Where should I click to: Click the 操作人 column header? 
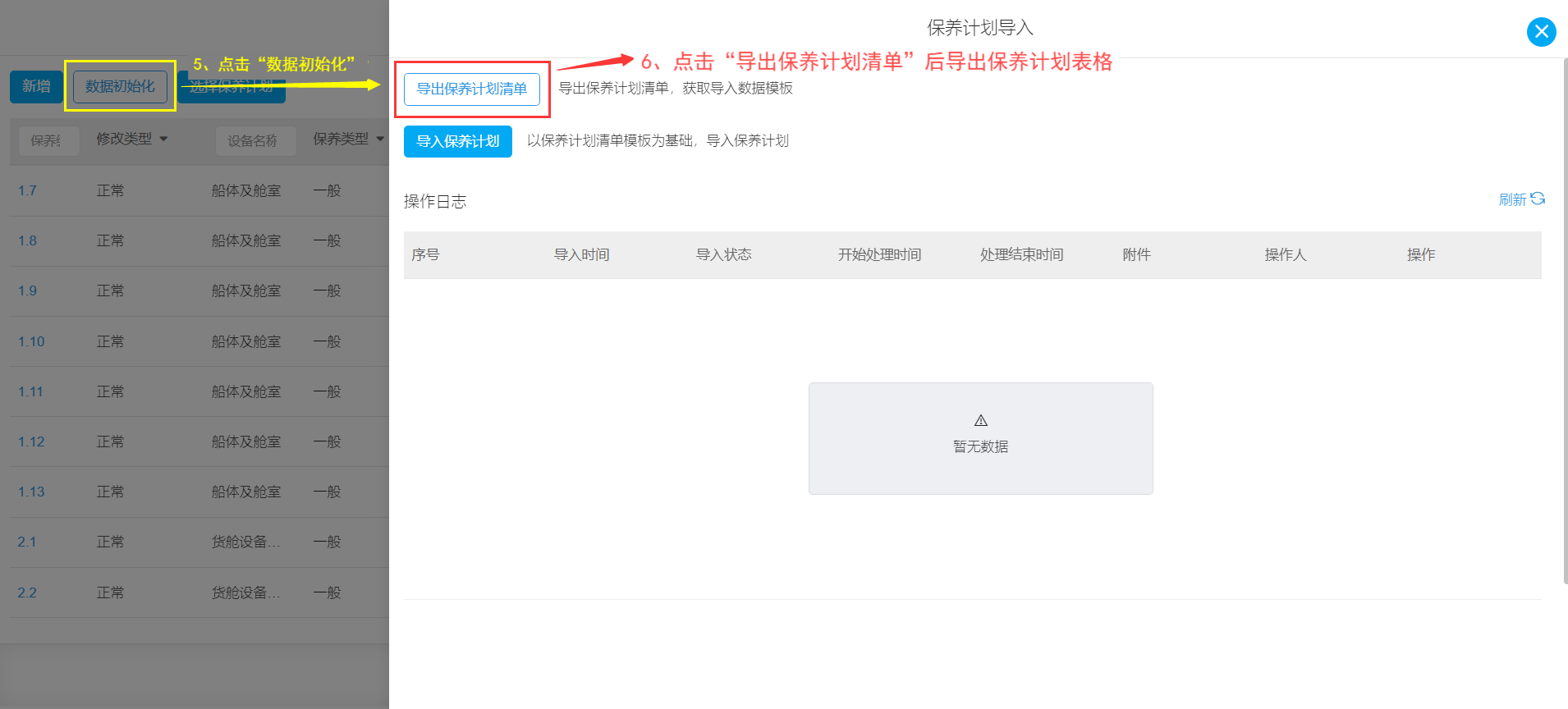click(1285, 254)
